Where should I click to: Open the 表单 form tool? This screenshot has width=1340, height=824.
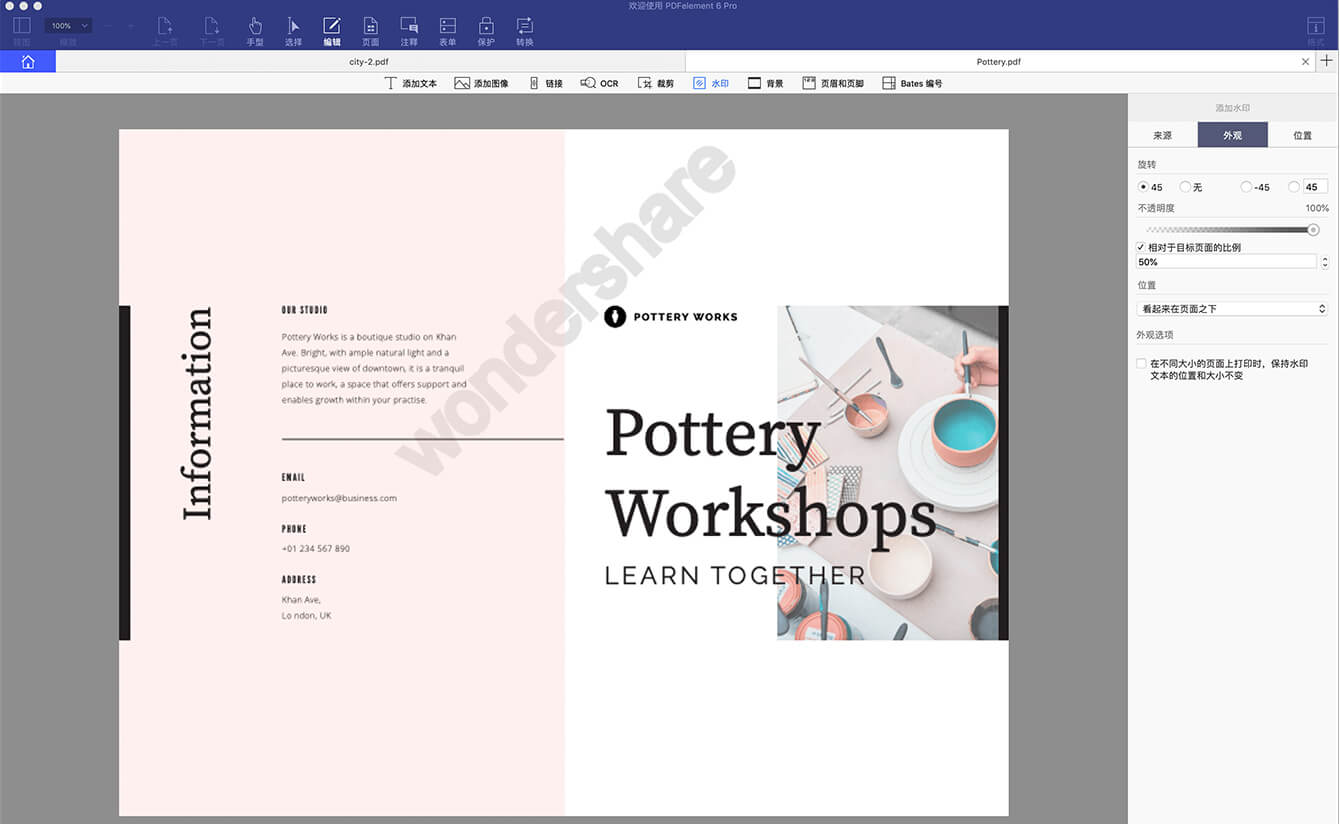coord(447,31)
